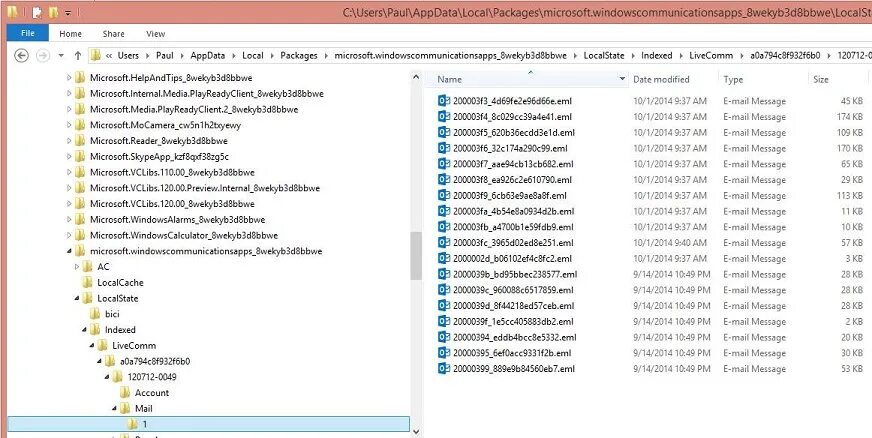Screen dimensions: 872x438
Task: Select Microsoft.WindowsCalculator folder in tree
Action: tap(184, 235)
